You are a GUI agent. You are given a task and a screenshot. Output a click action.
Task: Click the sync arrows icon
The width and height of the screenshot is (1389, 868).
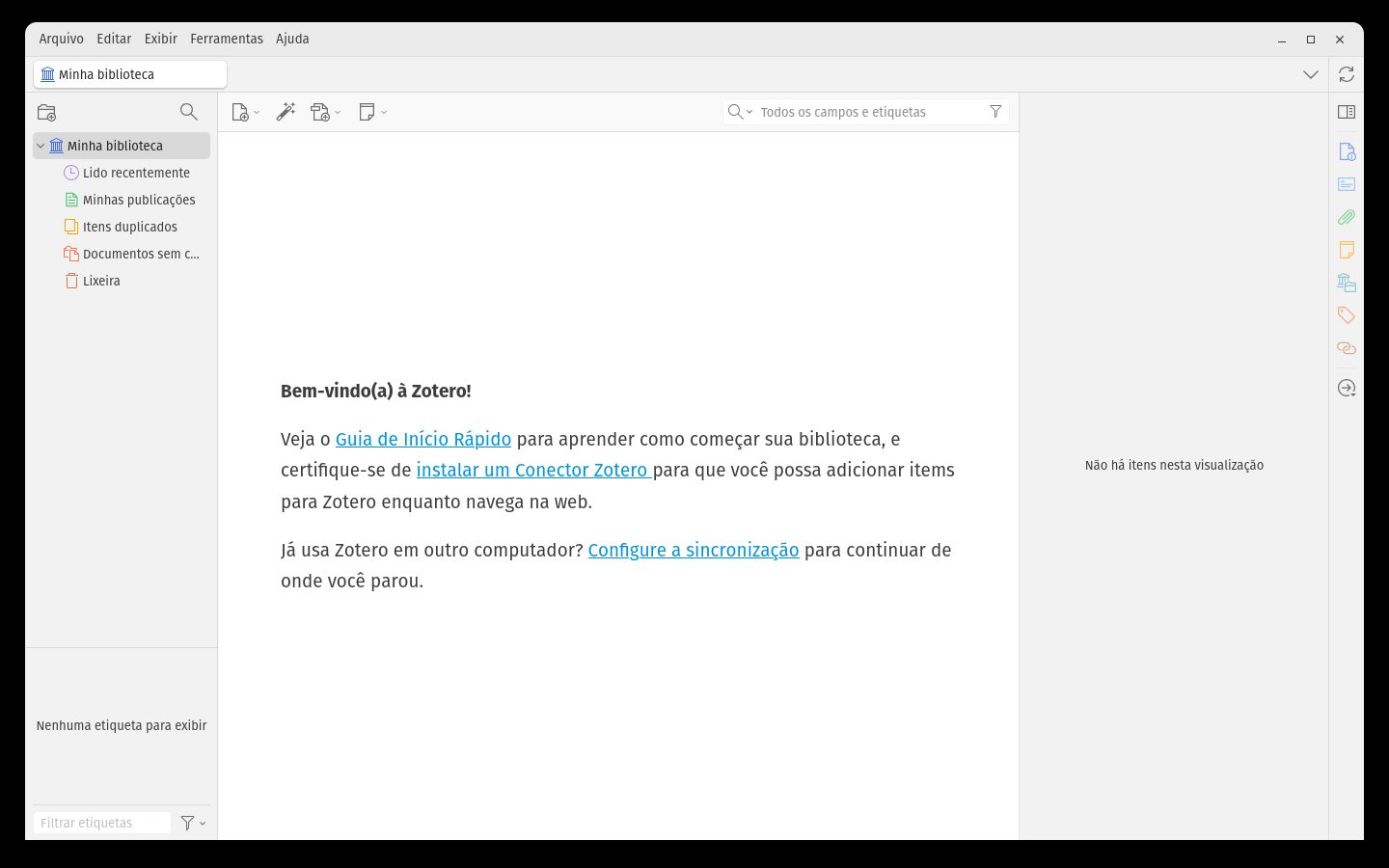click(1347, 74)
